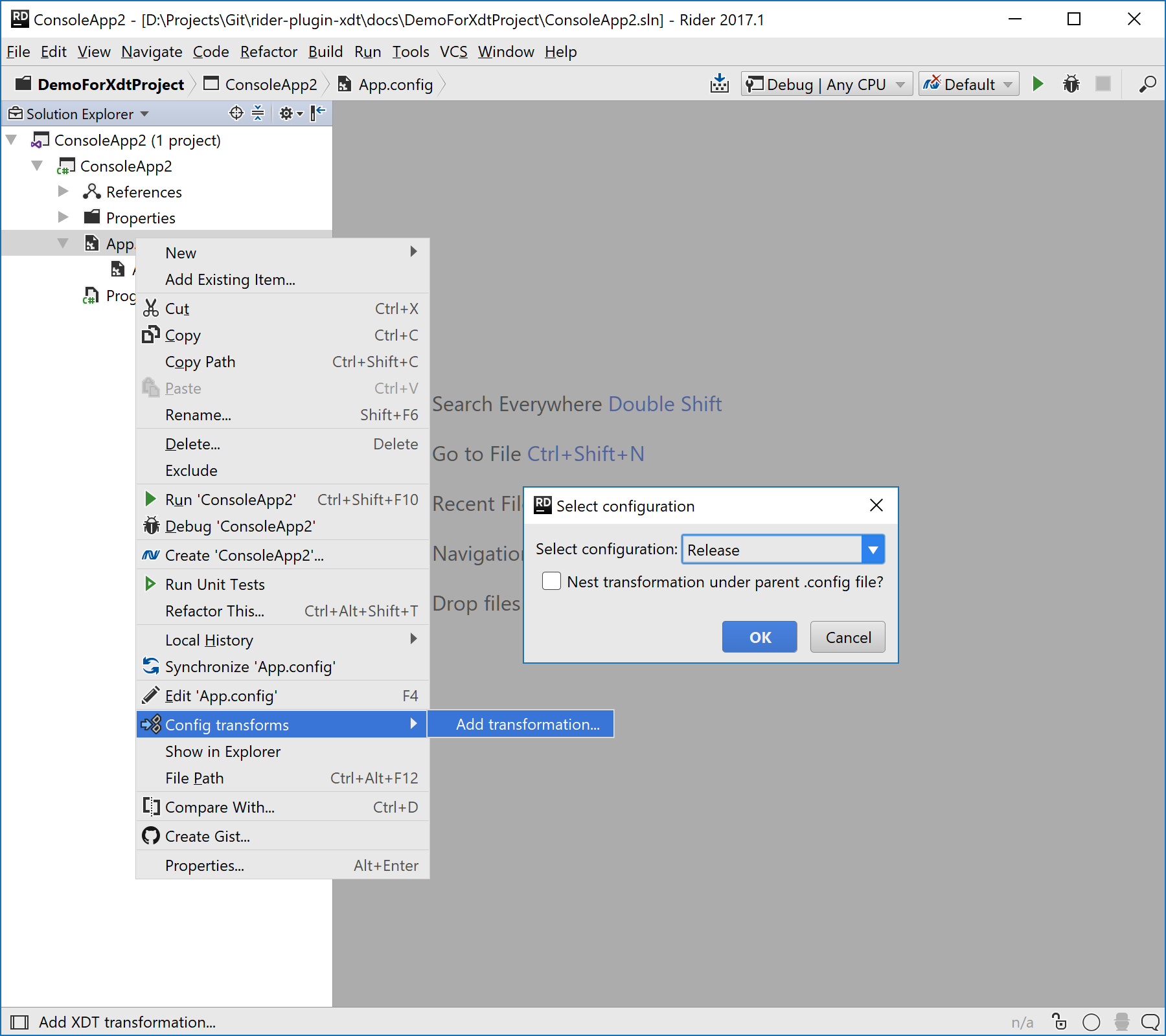Click Edit 'App.config' pencil entry
The width and height of the screenshot is (1166, 1036).
click(282, 696)
